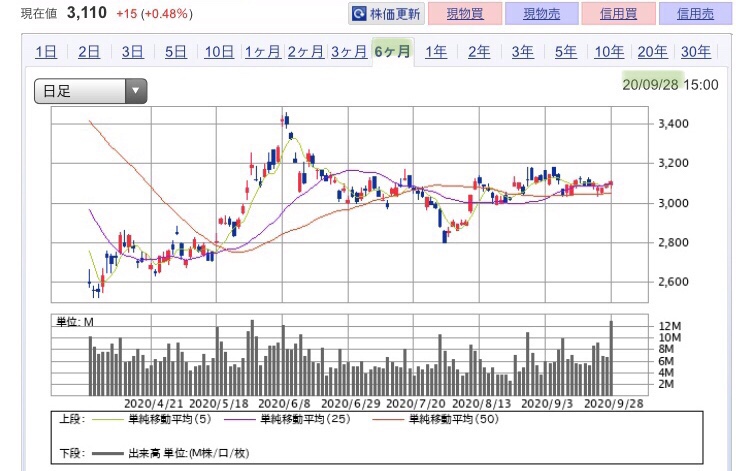Switch chart to 3ヶ月 period
736x471 pixels.
[349, 52]
